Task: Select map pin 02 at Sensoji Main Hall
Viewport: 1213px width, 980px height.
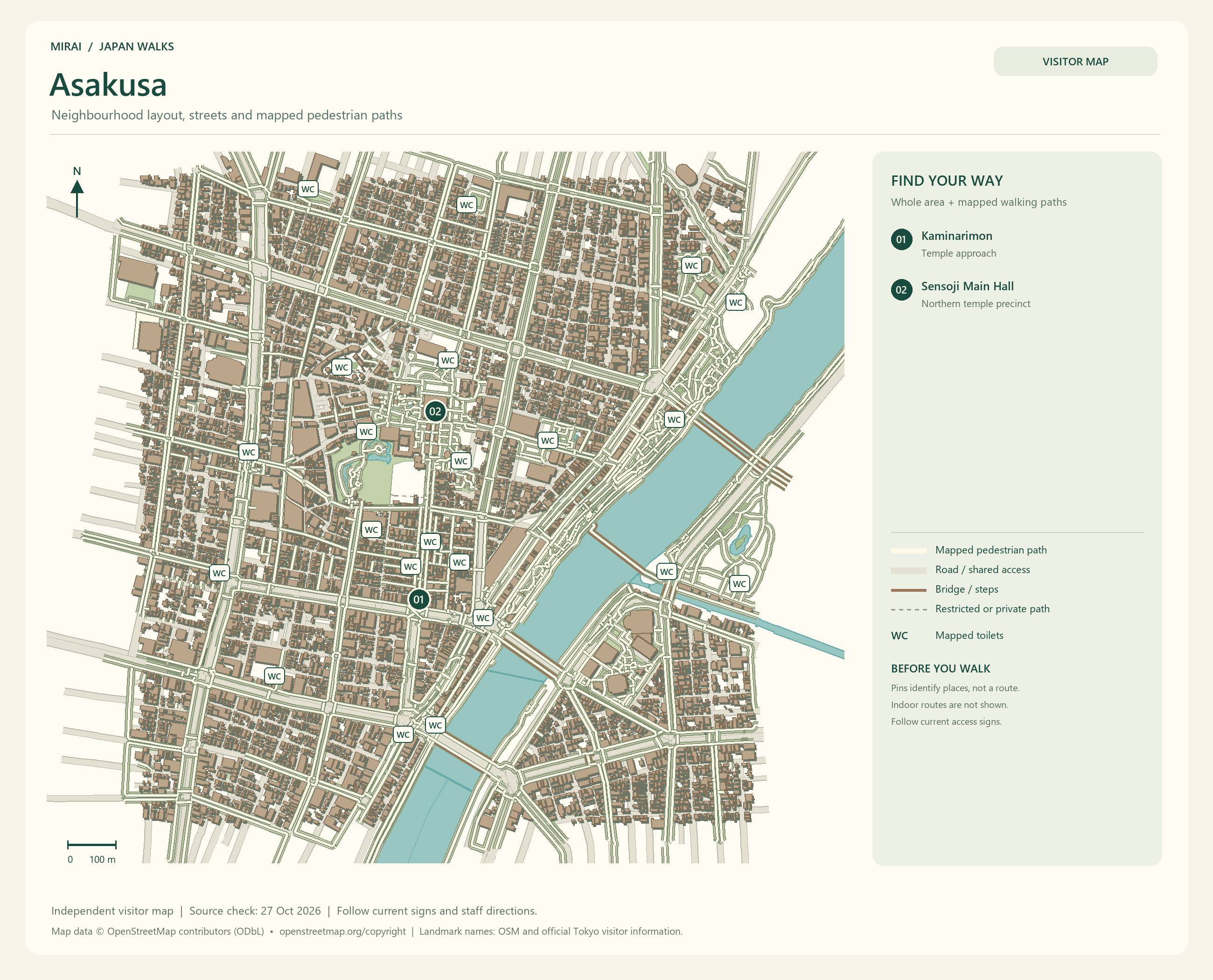Action: tap(435, 412)
